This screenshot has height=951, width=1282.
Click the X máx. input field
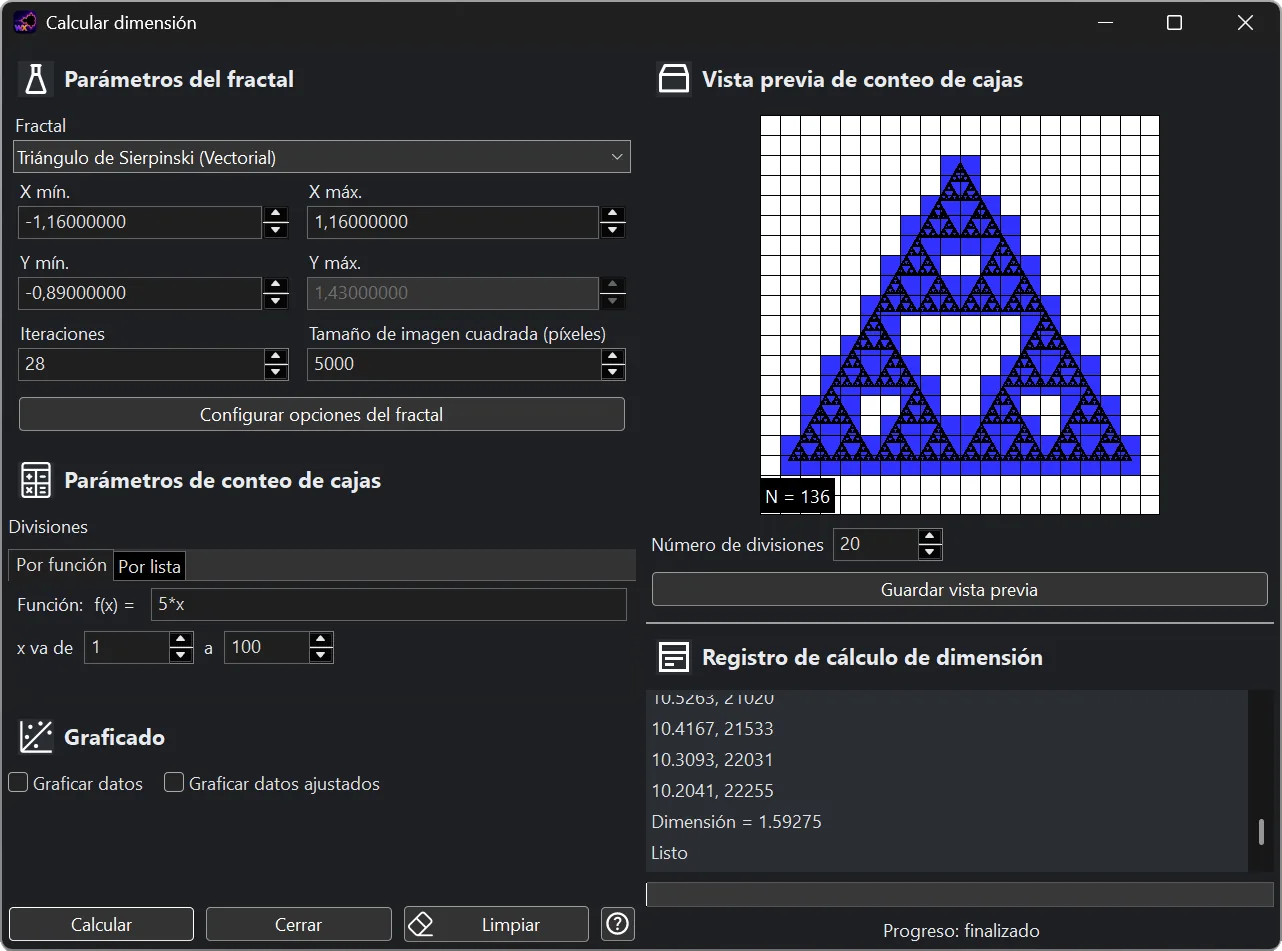pos(452,222)
